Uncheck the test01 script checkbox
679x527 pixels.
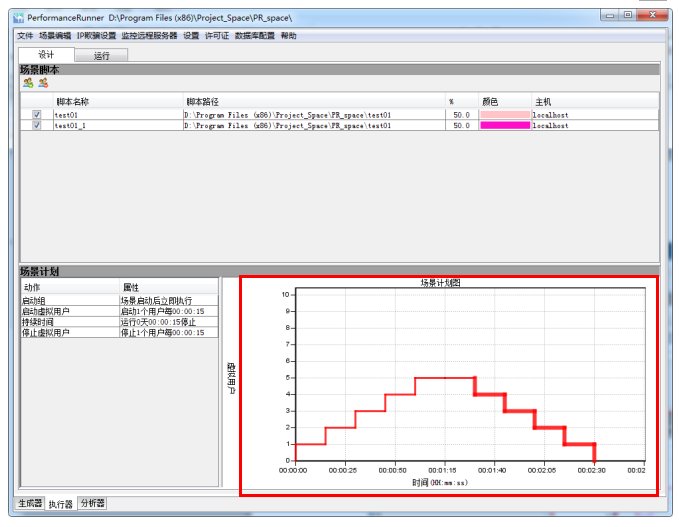click(37, 115)
